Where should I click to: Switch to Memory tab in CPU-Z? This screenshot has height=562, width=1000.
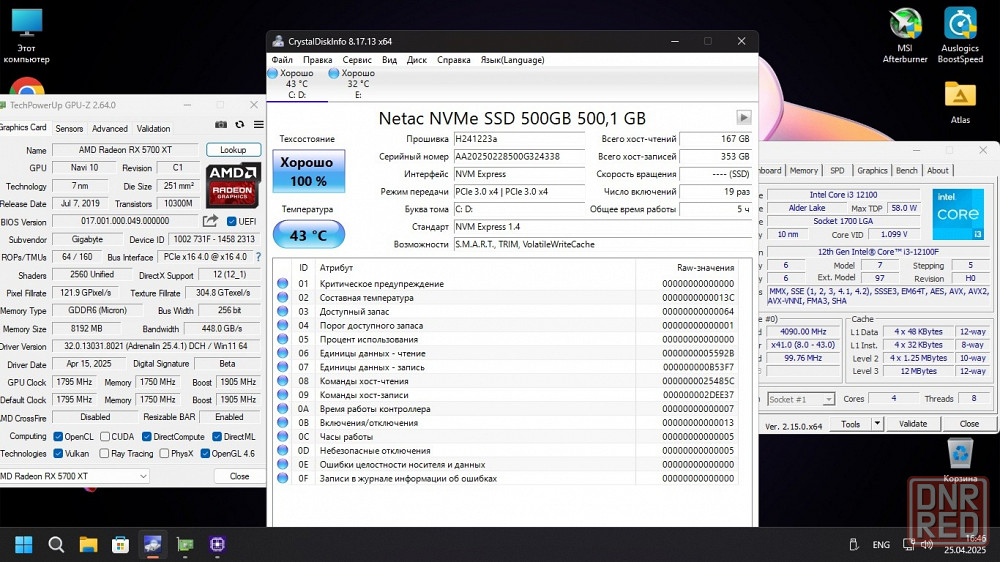click(804, 170)
